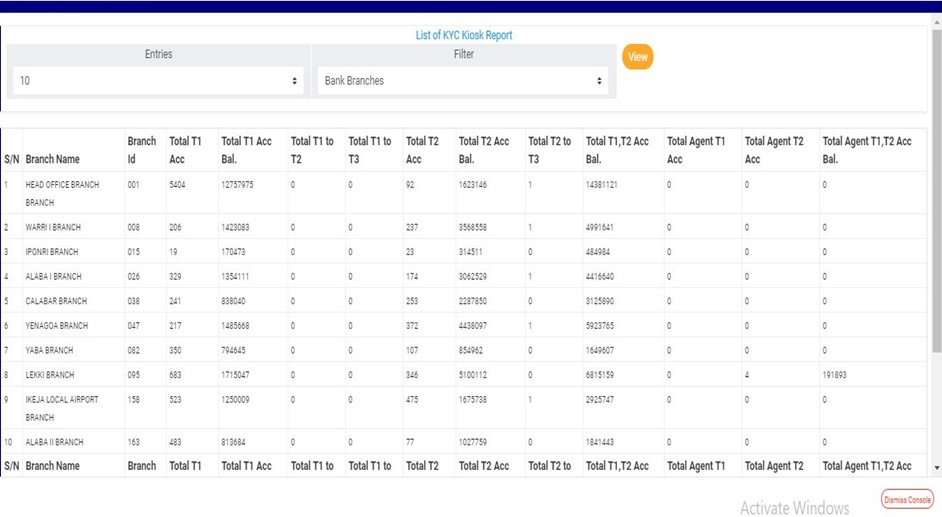Screen dimensions: 942x517
Task: Open the Bank Branches filter dropdown
Action: point(462,81)
